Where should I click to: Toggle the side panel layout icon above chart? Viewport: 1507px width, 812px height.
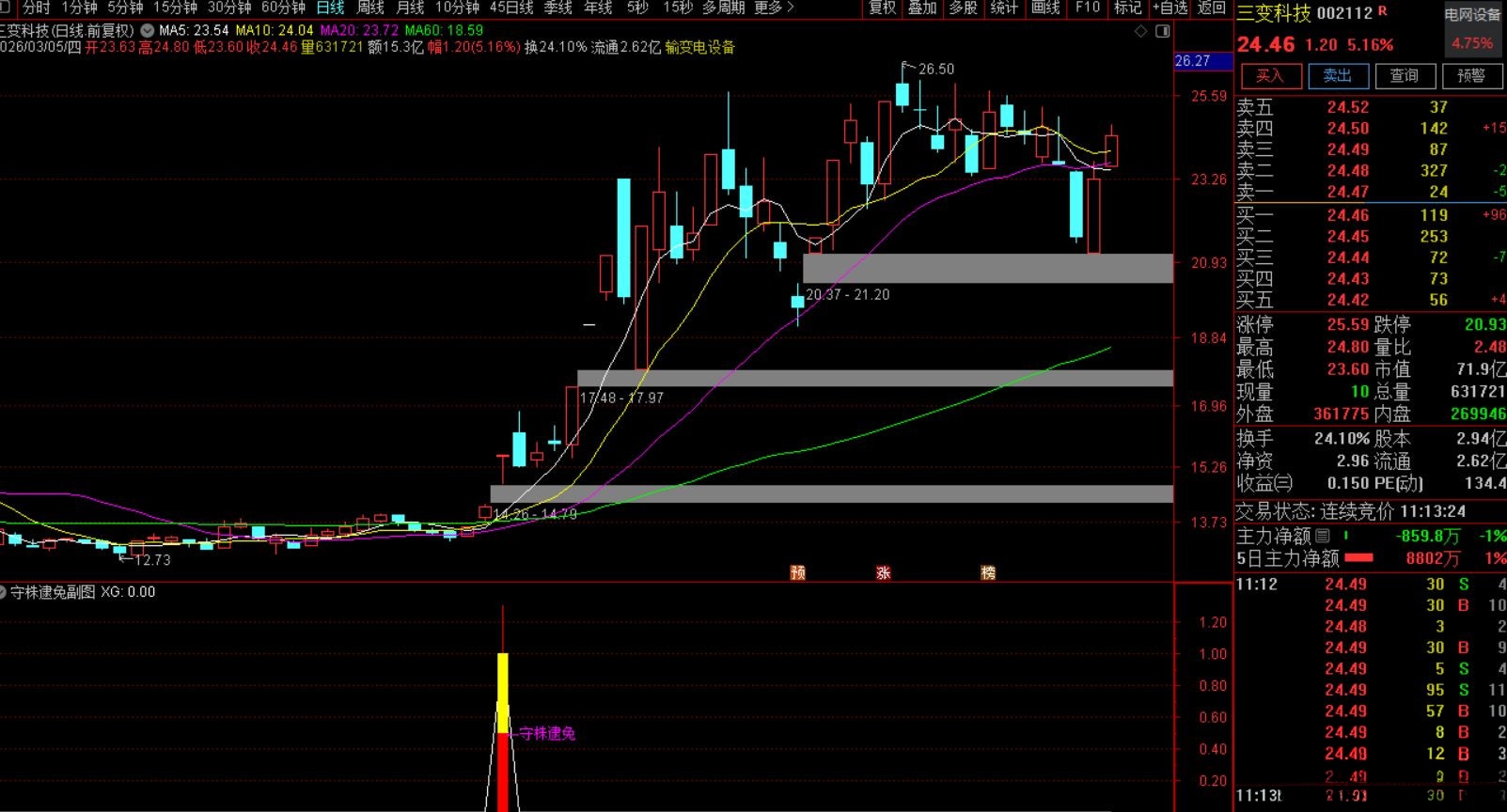click(x=1162, y=31)
